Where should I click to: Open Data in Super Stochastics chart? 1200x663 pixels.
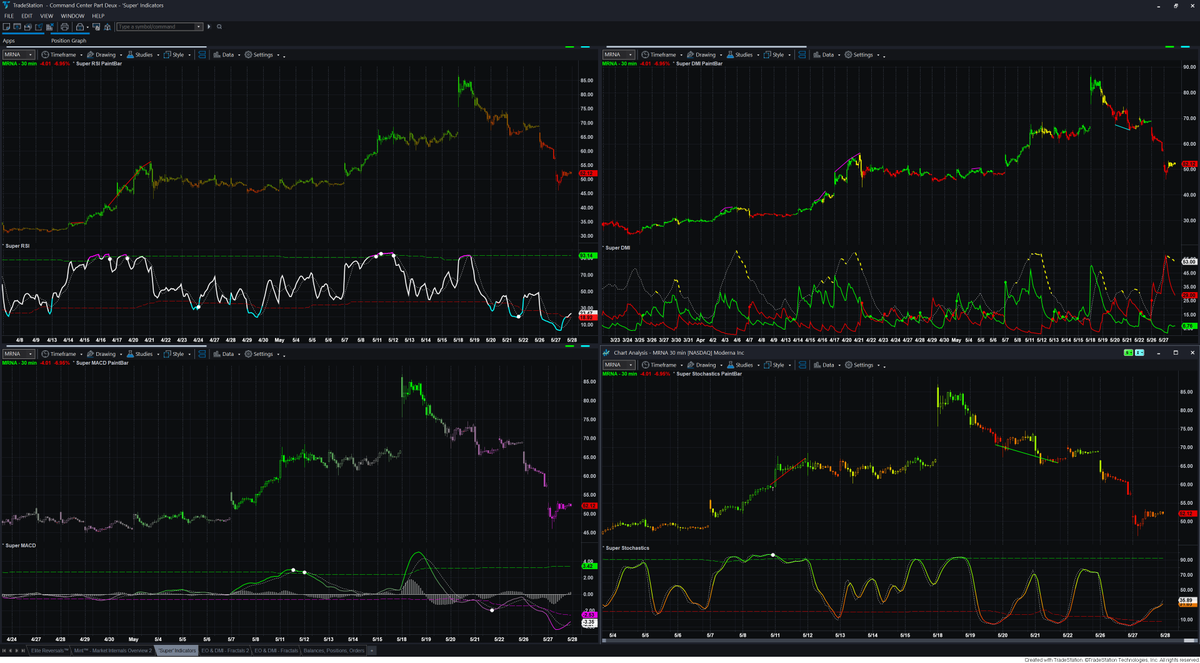coord(826,365)
